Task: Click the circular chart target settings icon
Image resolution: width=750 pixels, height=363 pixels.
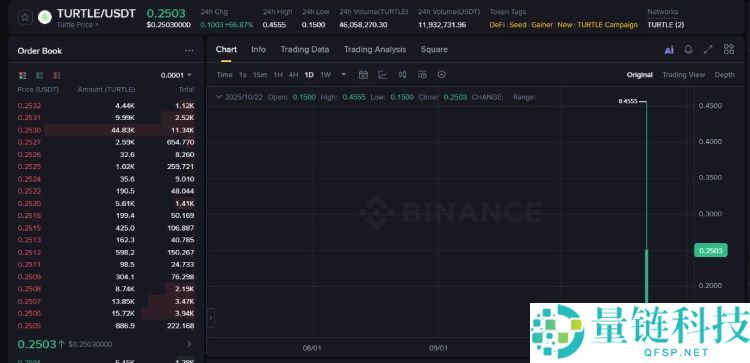Action: click(x=441, y=75)
